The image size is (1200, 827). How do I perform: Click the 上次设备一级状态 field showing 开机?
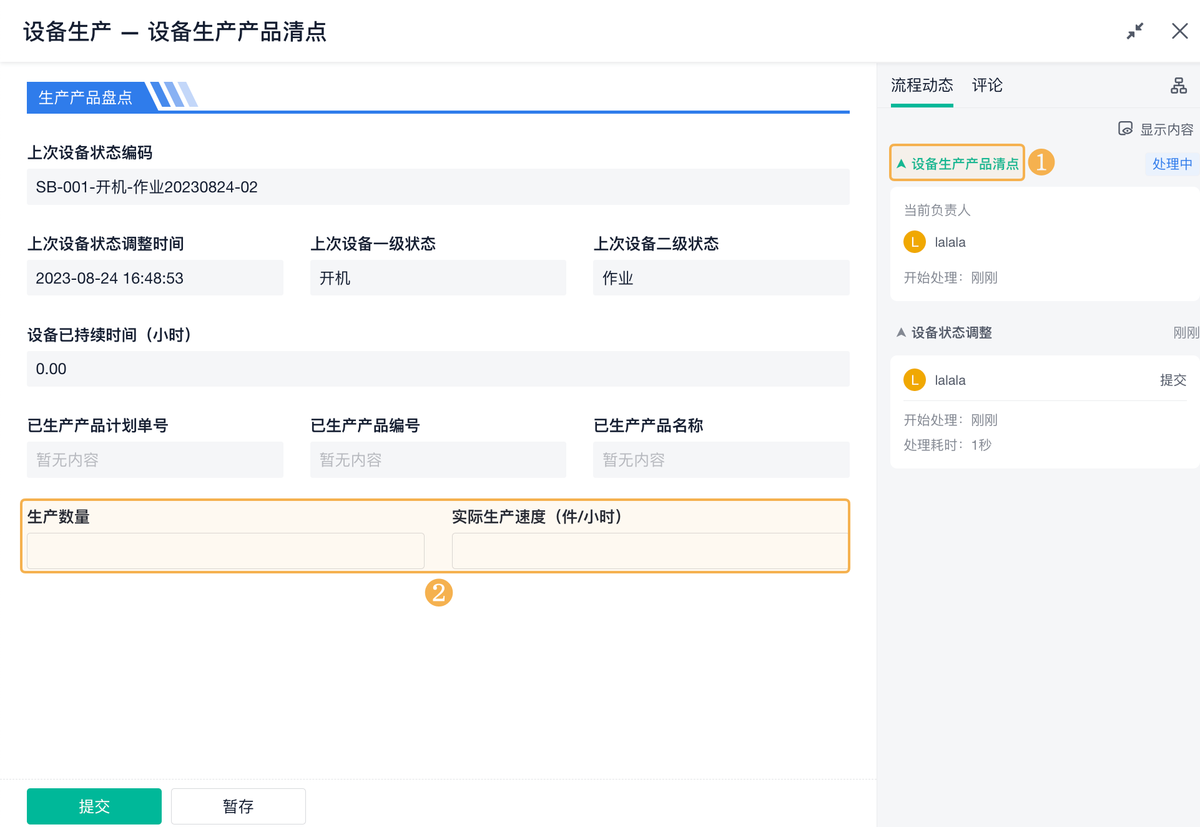click(438, 278)
